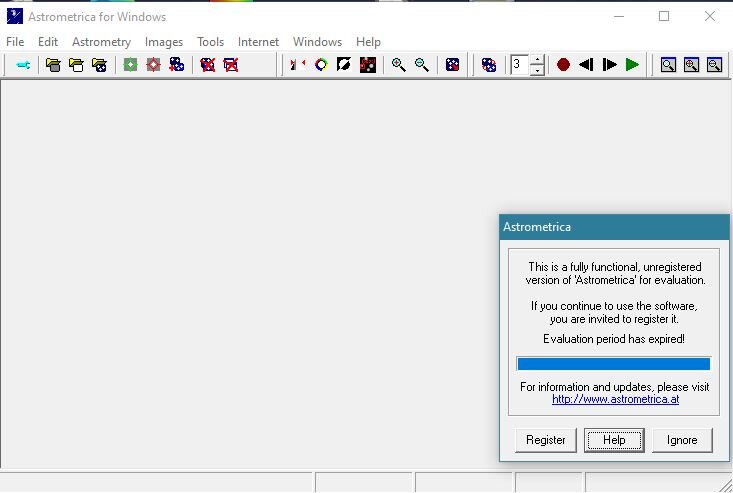Stop blinking with the dark red stop icon
The width and height of the screenshot is (733, 493).
tap(563, 65)
